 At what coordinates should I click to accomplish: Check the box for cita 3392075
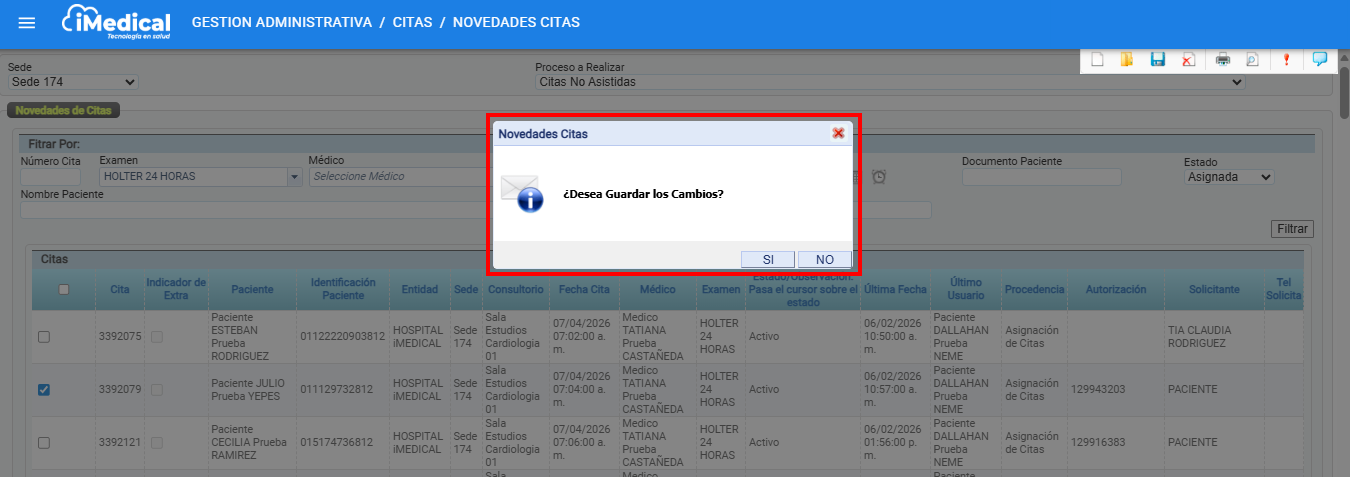44,337
